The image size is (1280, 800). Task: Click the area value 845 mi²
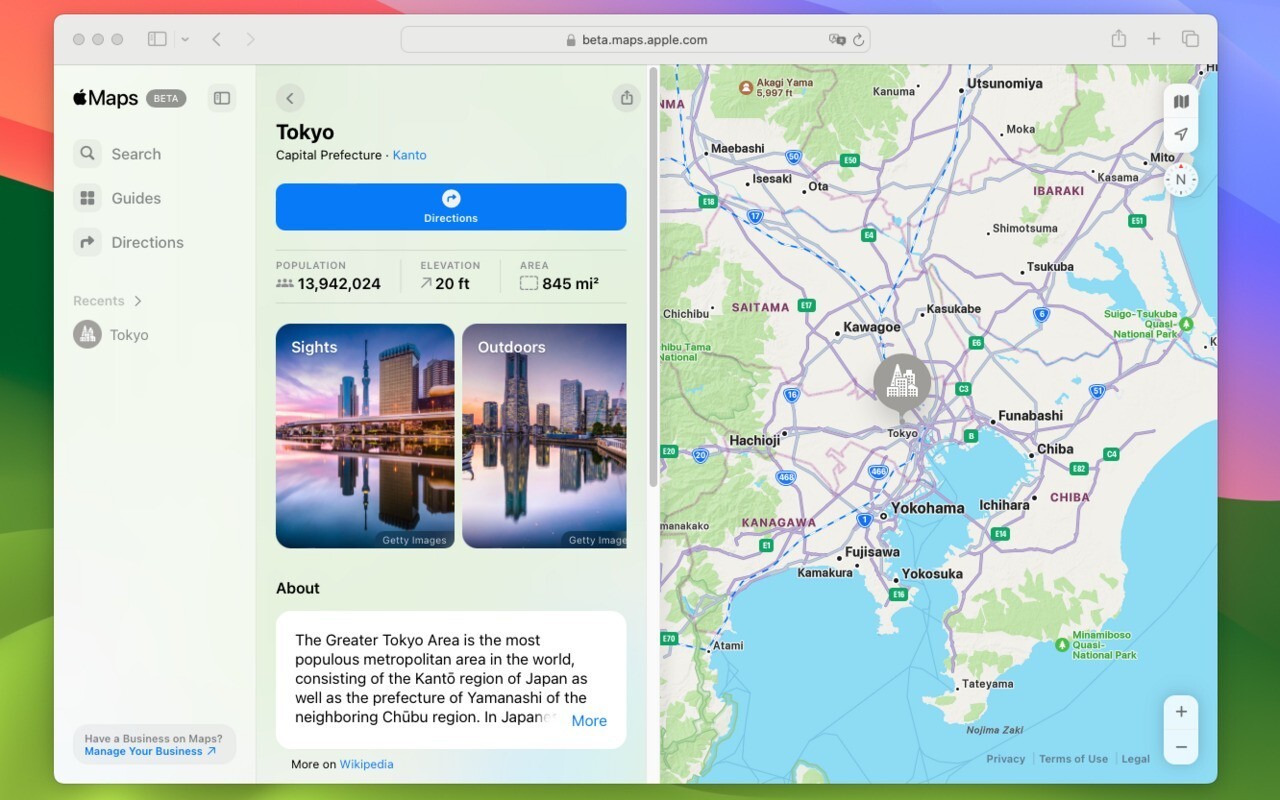[570, 284]
